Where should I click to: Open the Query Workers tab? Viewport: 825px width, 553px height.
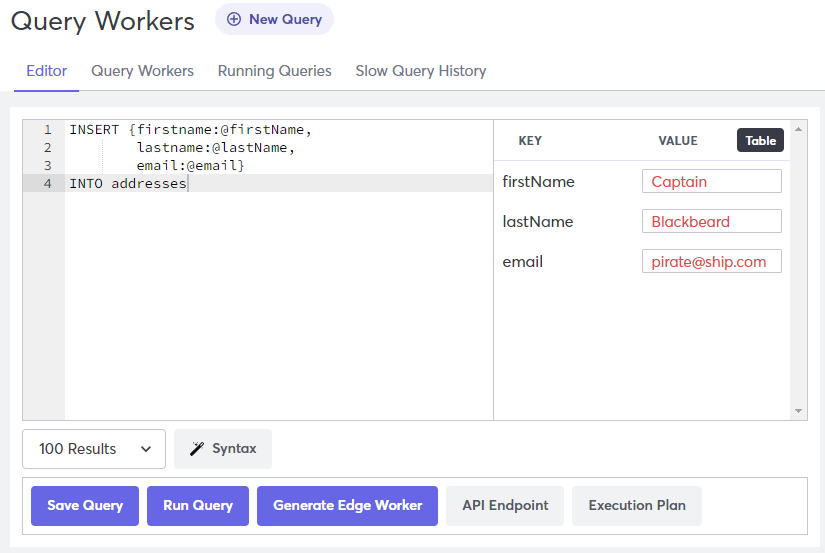(x=142, y=71)
